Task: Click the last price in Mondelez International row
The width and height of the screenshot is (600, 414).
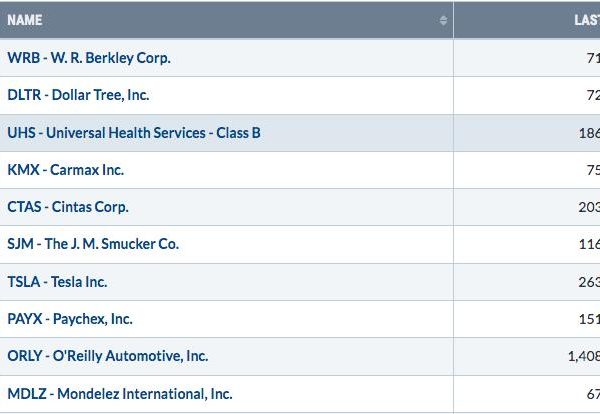Action: [593, 394]
